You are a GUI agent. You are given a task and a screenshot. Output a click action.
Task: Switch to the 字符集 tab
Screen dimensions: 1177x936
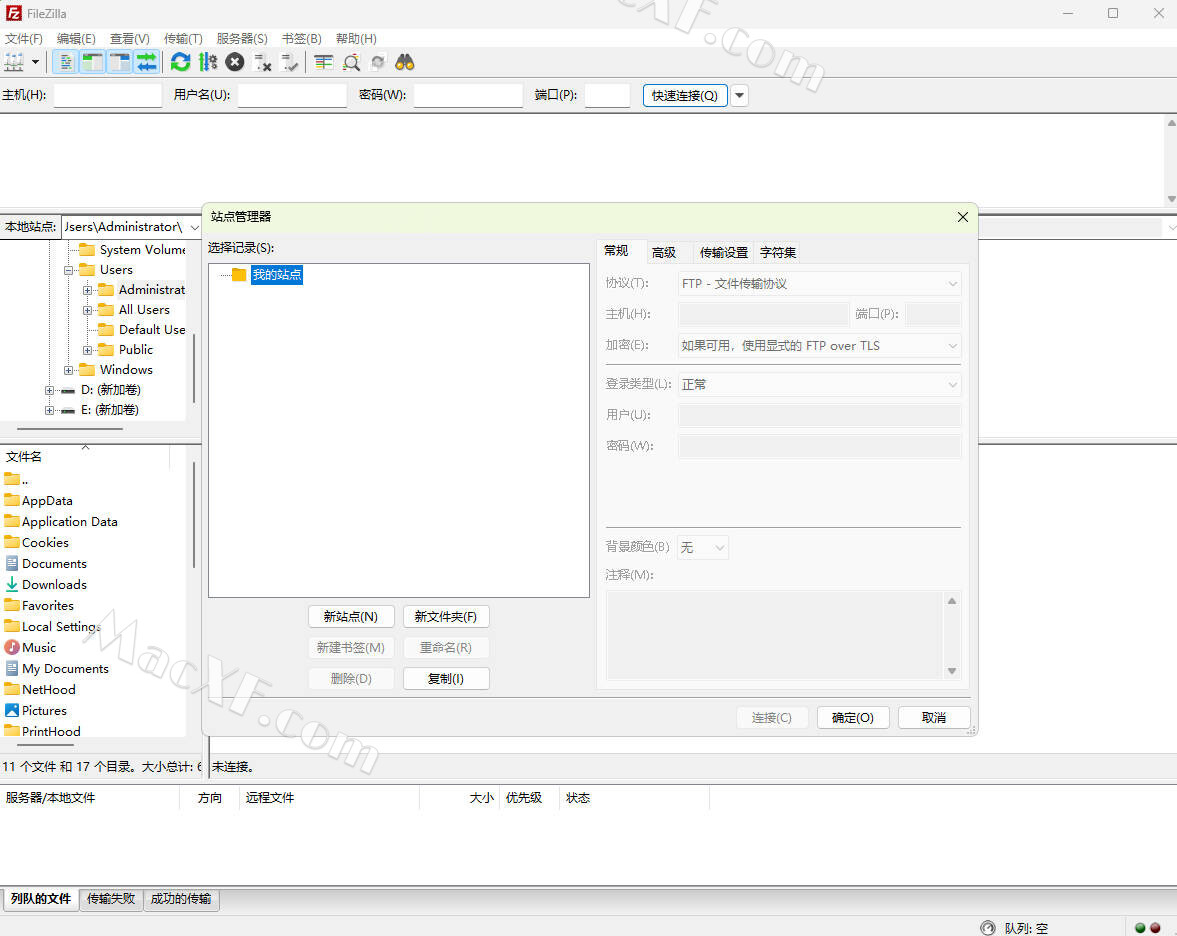[778, 252]
